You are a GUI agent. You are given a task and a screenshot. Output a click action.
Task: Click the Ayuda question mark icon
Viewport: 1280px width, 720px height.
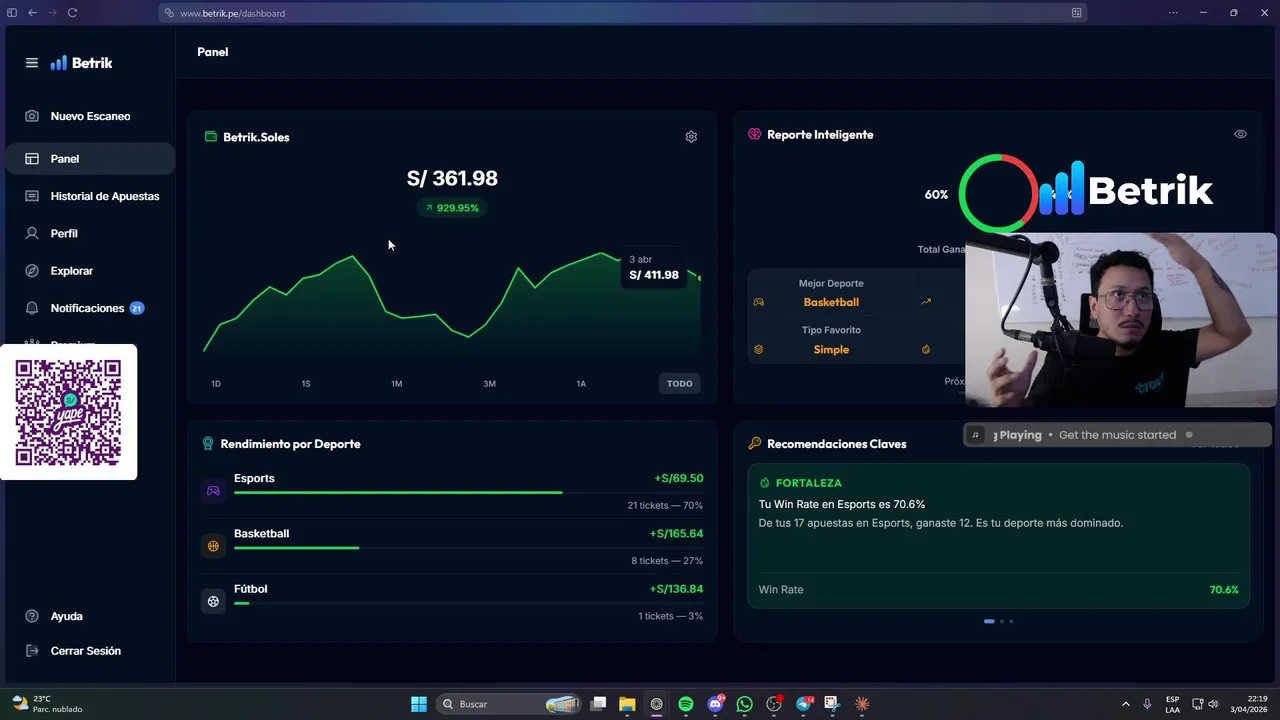[x=32, y=616]
